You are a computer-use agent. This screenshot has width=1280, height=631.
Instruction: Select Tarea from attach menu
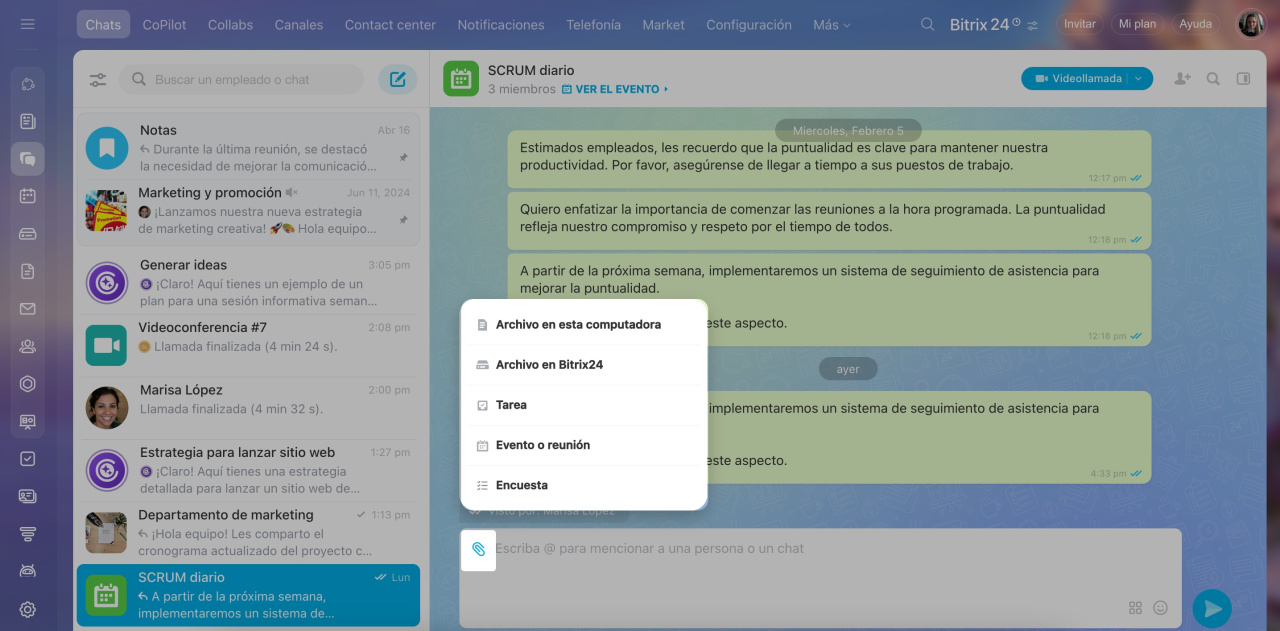[584, 405]
